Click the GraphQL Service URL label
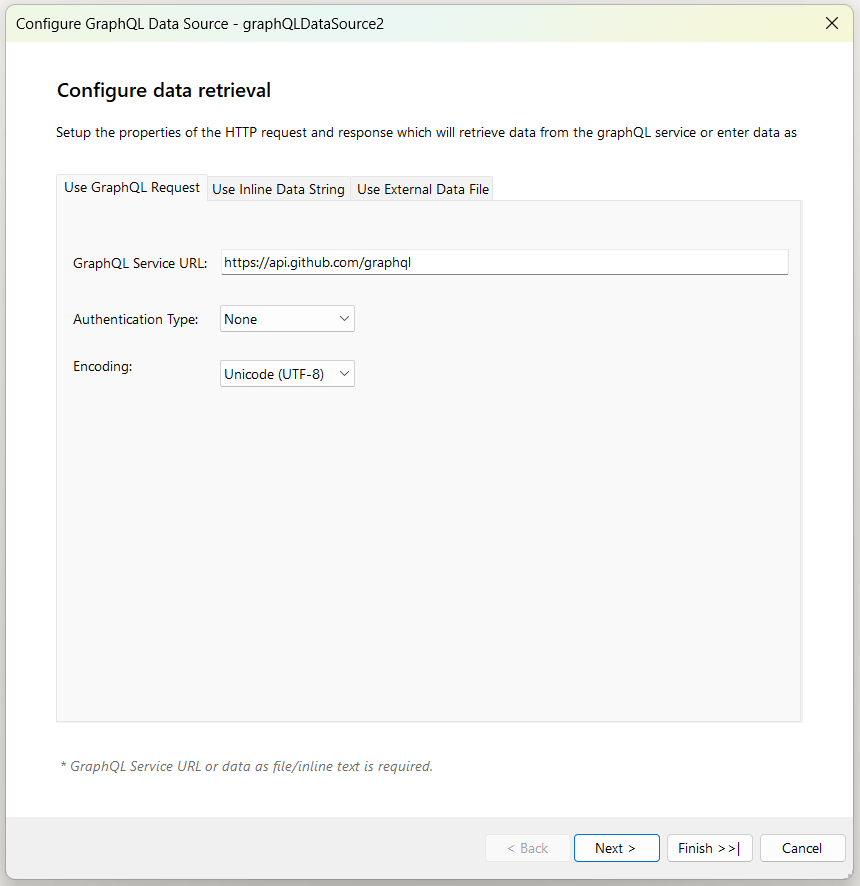This screenshot has width=860, height=886. (135, 262)
